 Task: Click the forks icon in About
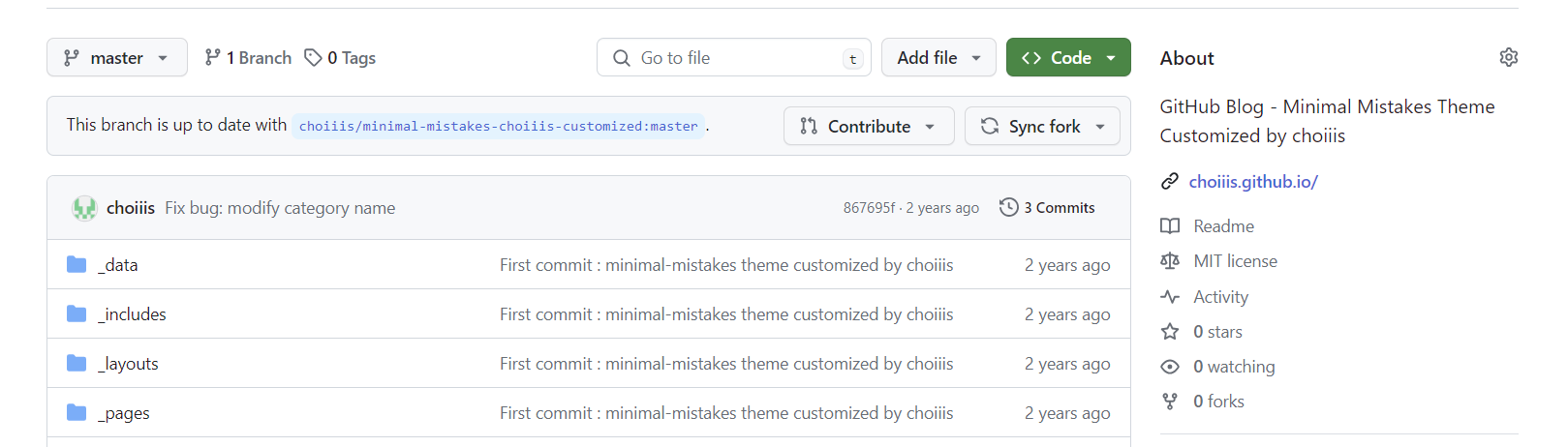click(1170, 402)
